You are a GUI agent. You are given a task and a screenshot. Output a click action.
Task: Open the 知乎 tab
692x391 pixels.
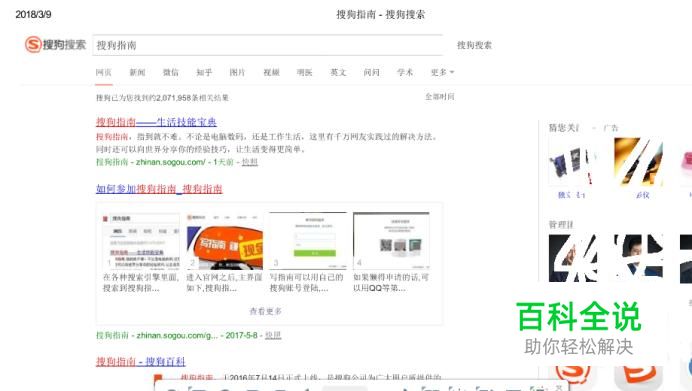click(x=204, y=72)
